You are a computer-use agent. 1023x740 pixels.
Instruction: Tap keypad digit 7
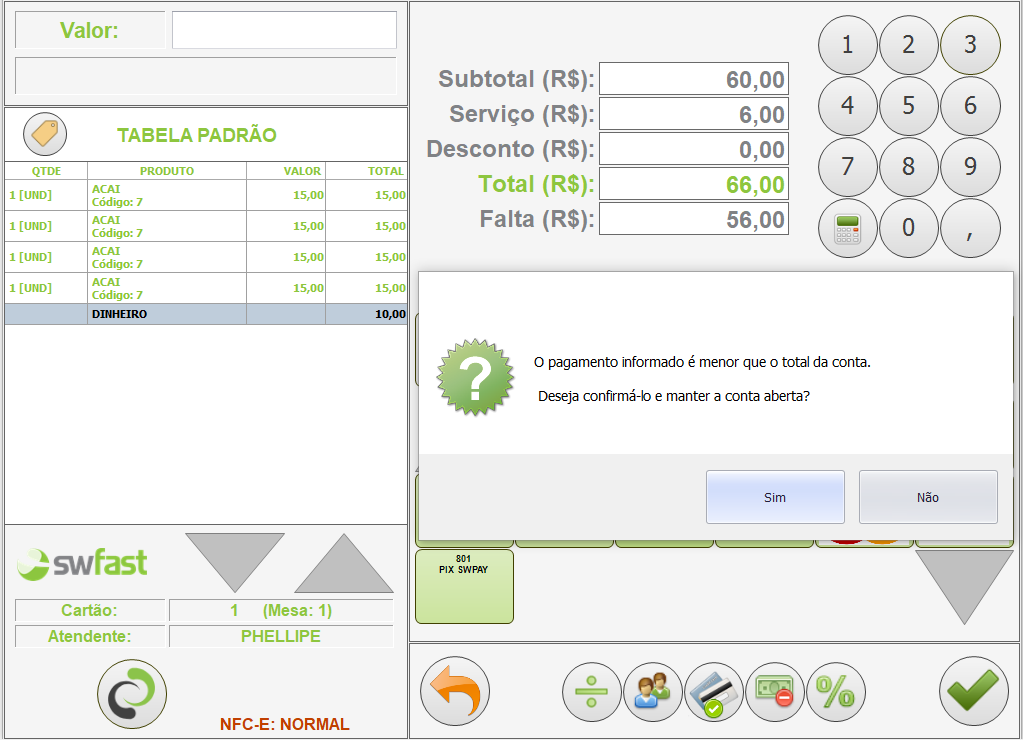point(847,167)
